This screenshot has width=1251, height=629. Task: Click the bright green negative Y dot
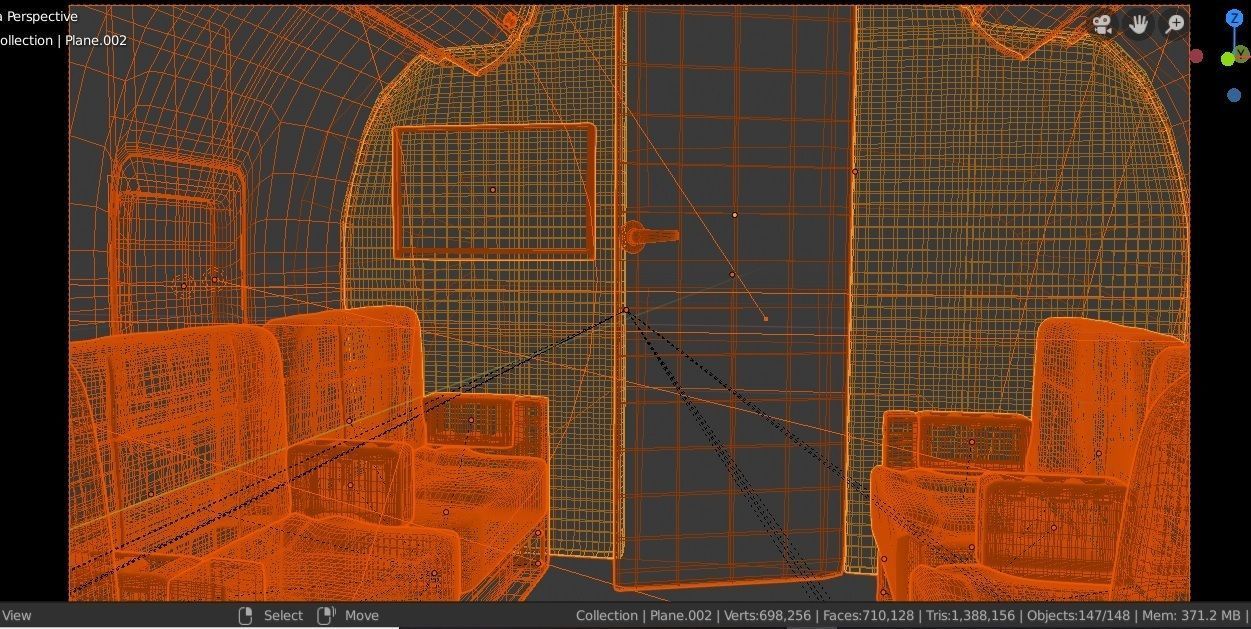point(1228,59)
